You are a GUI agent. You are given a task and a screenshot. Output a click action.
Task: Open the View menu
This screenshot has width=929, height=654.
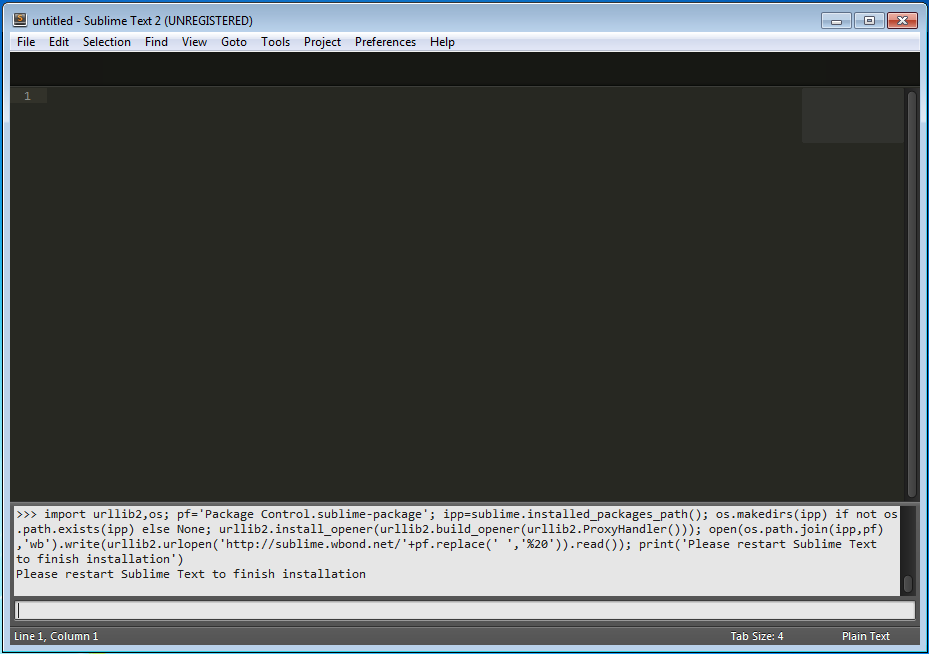(x=194, y=42)
